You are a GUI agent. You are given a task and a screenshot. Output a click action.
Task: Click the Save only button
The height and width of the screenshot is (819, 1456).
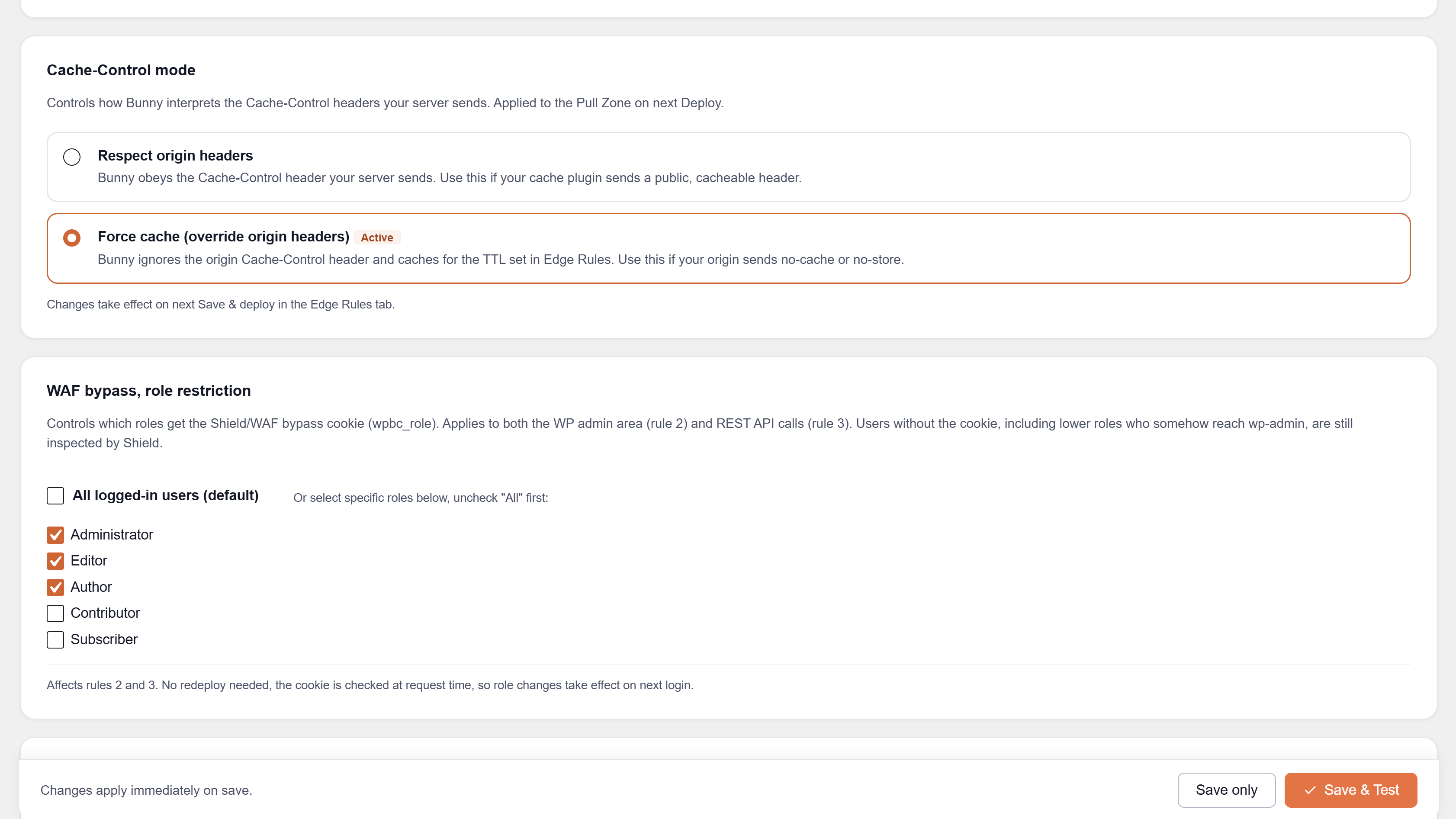(1227, 790)
